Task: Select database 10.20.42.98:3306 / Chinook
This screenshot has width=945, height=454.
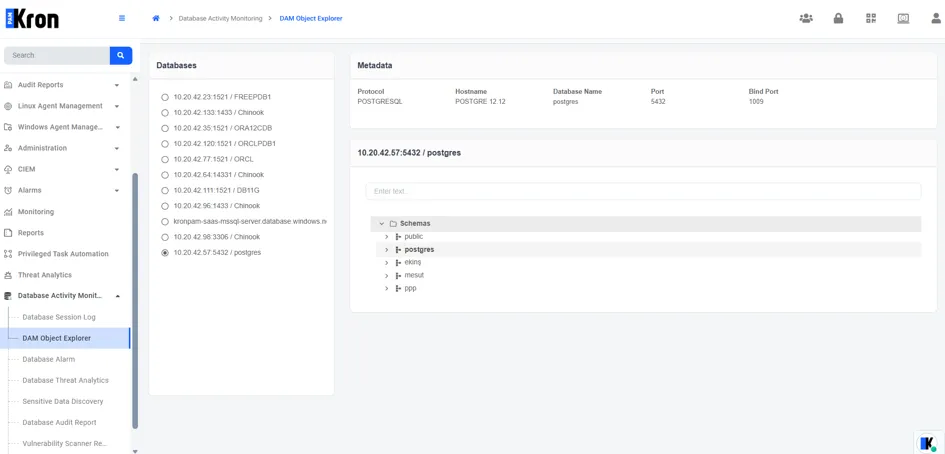Action: (x=165, y=238)
